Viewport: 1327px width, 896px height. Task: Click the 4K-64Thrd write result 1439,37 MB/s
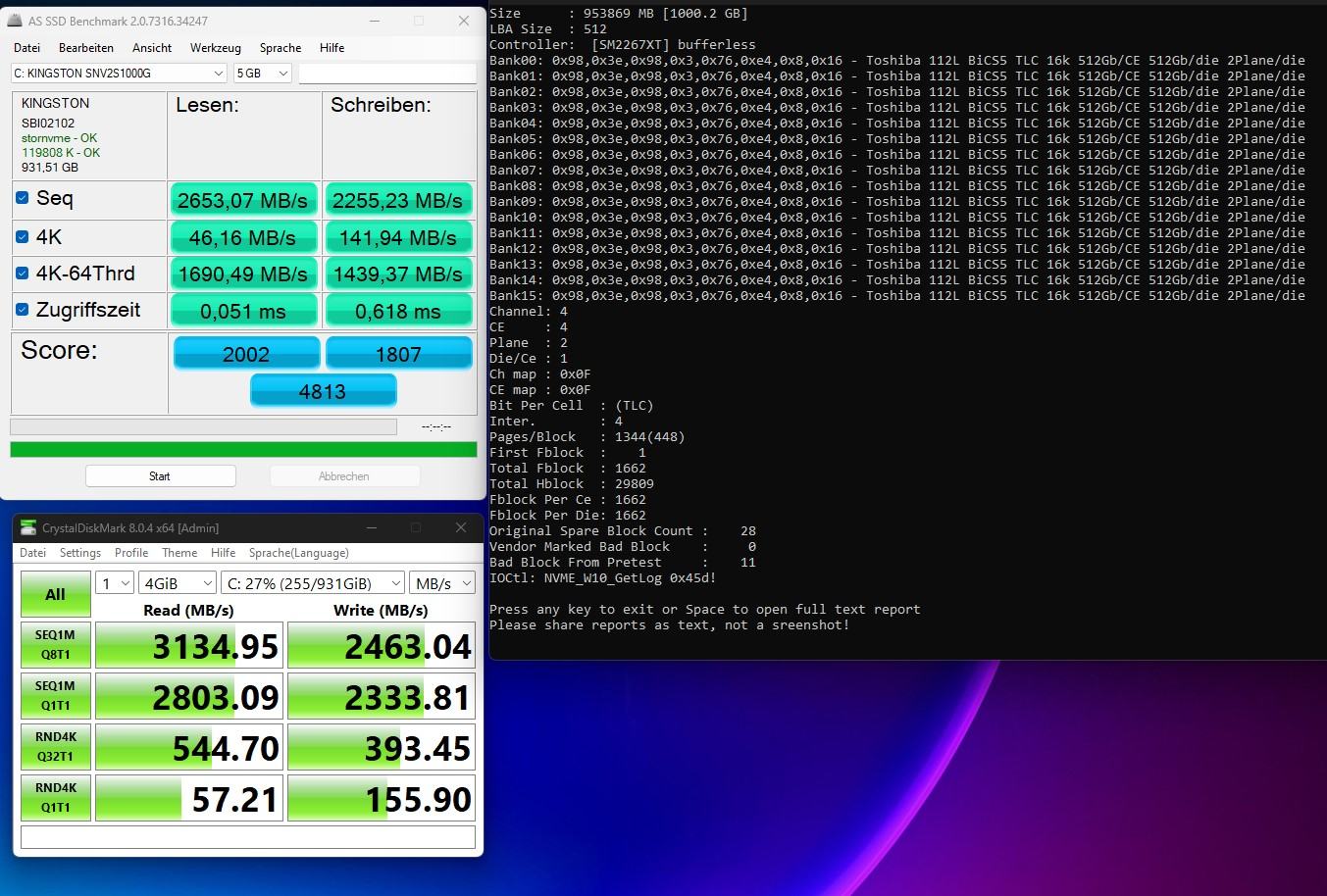tap(398, 274)
